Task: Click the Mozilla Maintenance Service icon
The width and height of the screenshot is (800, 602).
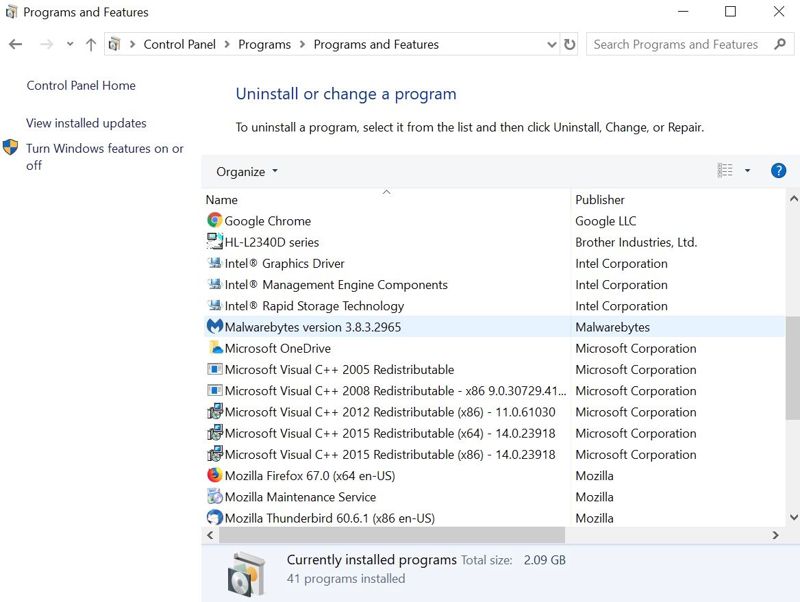Action: click(x=215, y=496)
